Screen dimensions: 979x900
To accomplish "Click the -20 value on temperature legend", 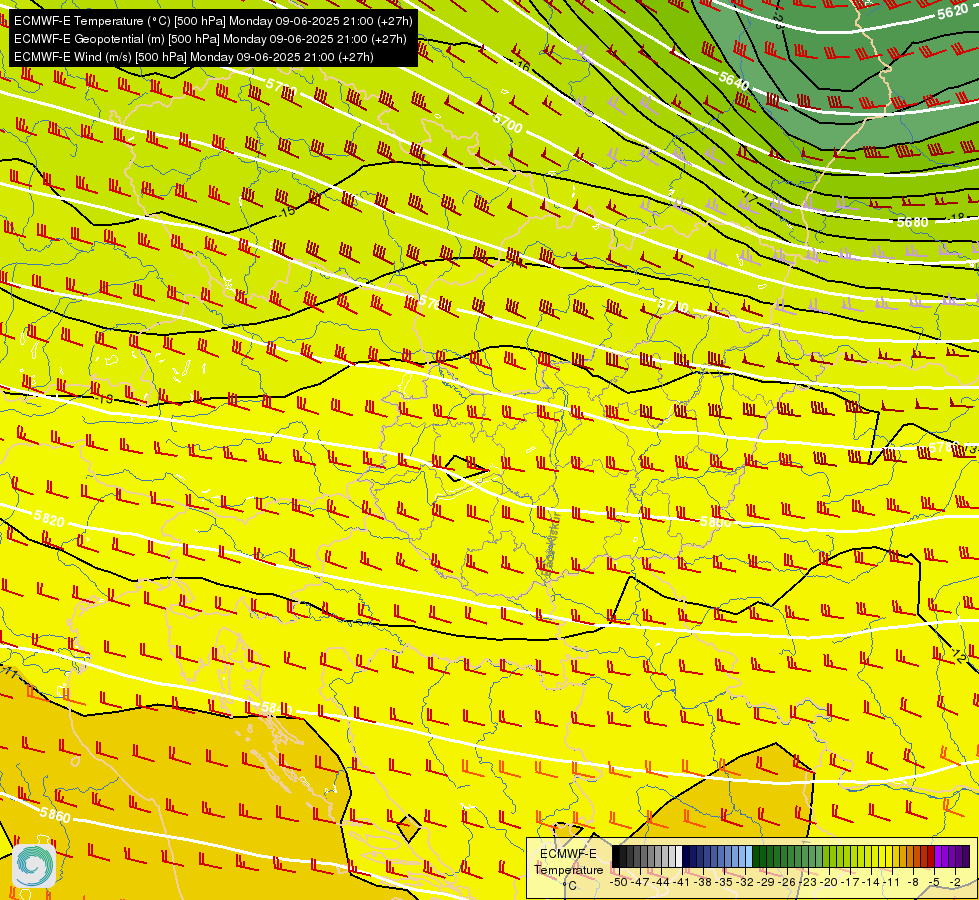I will coord(830,882).
